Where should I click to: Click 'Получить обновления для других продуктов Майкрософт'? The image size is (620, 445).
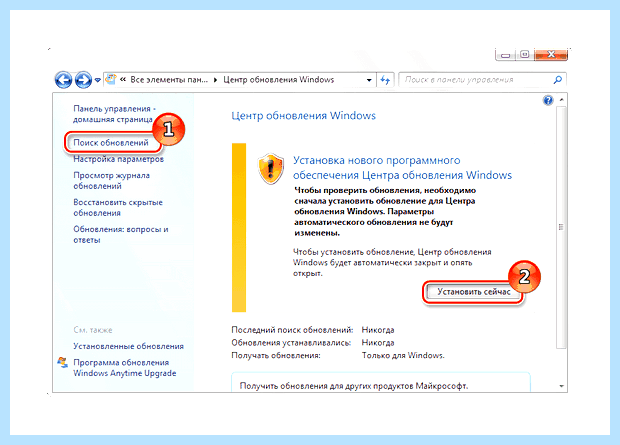353,386
